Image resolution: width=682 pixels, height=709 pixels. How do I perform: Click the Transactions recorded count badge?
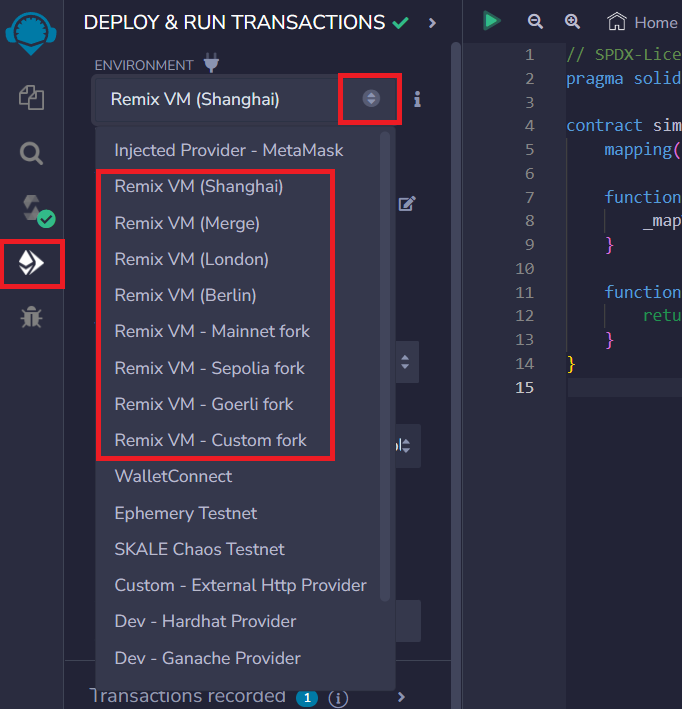click(x=307, y=699)
